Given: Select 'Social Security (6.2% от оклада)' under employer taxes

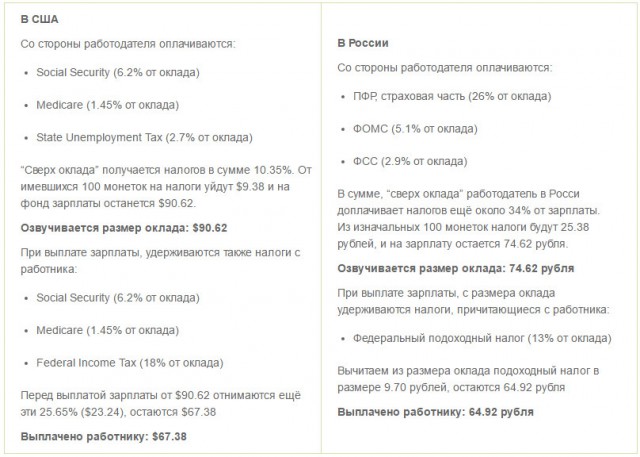Looking at the screenshot, I should (x=118, y=72).
